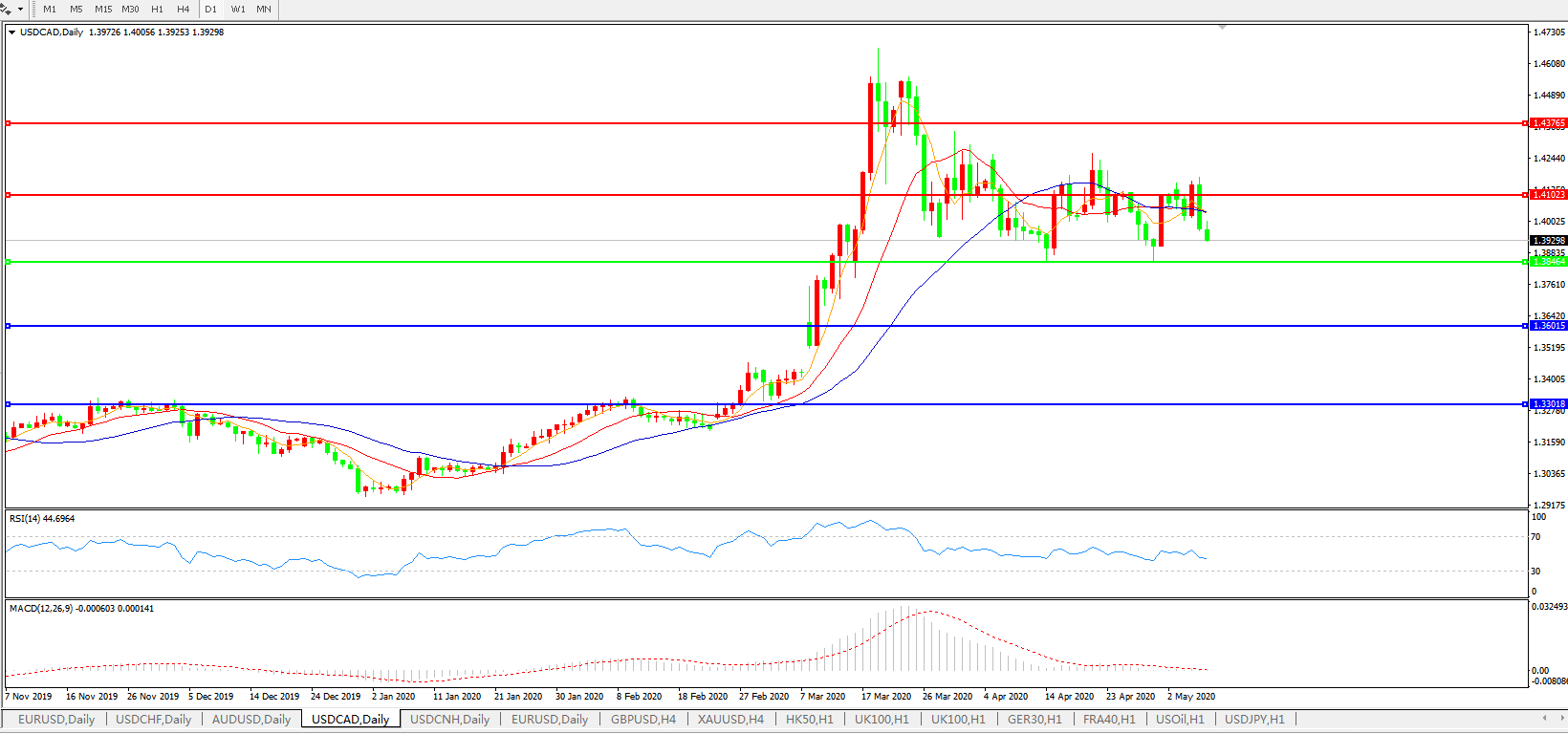This screenshot has height=734, width=1568.
Task: Open the USOil,H1 chart tab
Action: pos(1180,720)
